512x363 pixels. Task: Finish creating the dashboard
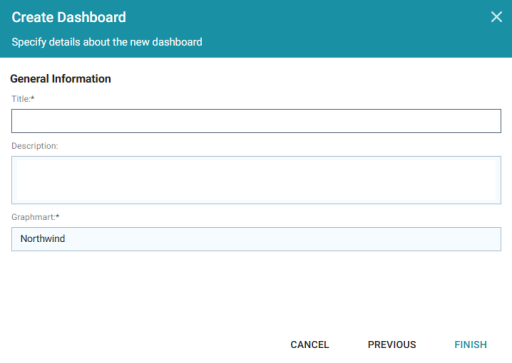click(470, 345)
